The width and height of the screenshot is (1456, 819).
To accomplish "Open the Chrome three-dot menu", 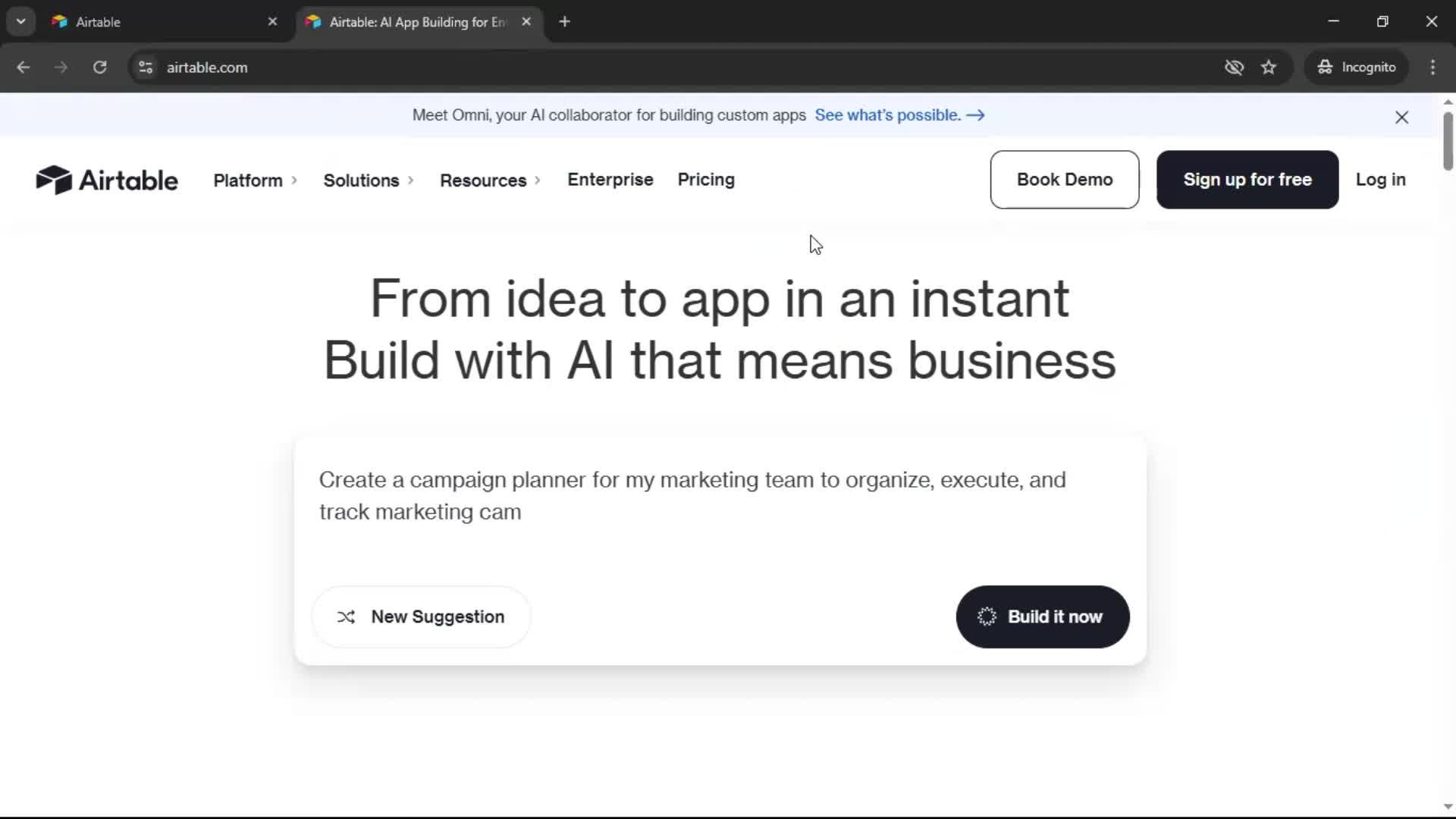I will (1432, 67).
